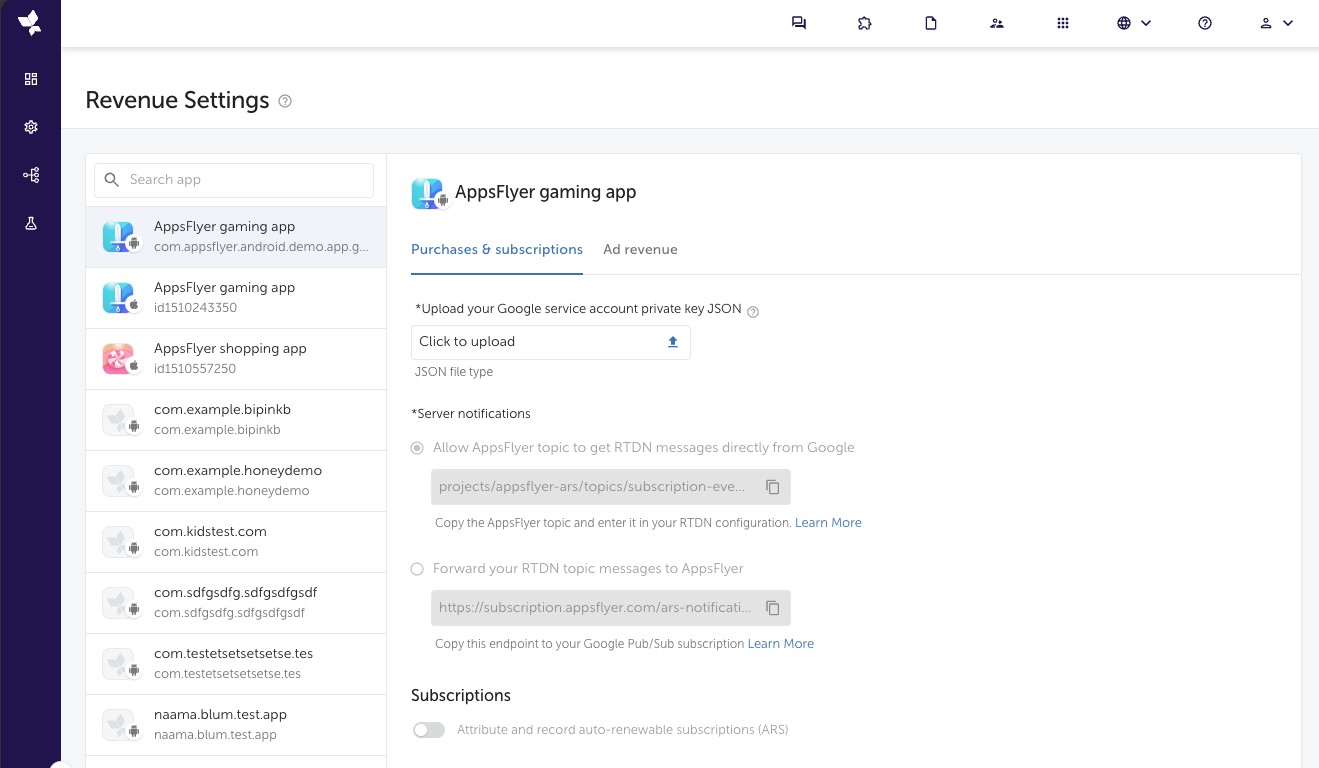Click help icon next to Revenue Settings title
This screenshot has width=1319, height=768.
(x=285, y=101)
